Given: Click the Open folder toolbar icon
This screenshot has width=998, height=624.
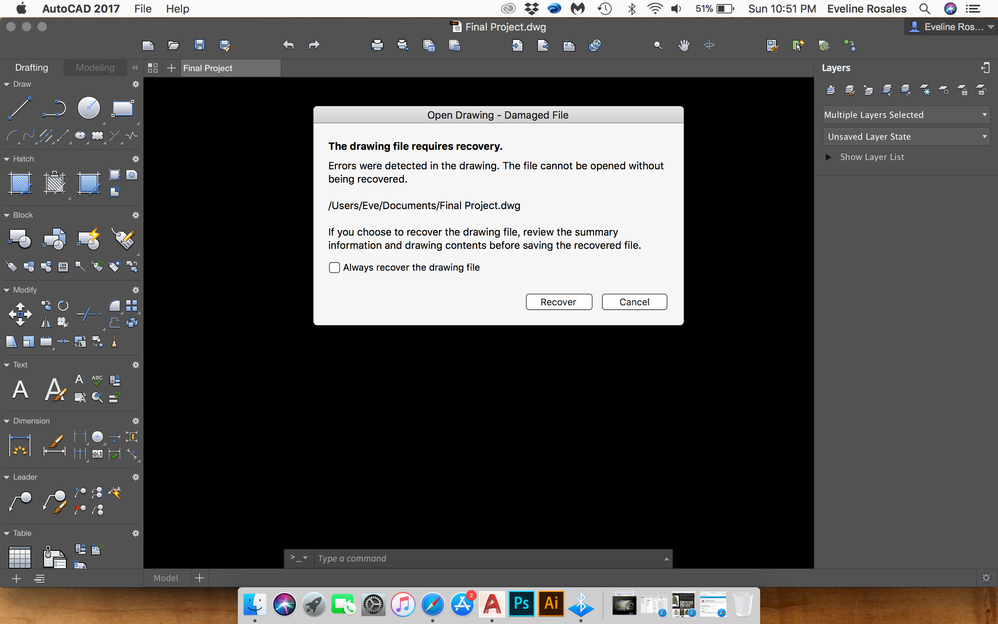Looking at the screenshot, I should (x=173, y=45).
